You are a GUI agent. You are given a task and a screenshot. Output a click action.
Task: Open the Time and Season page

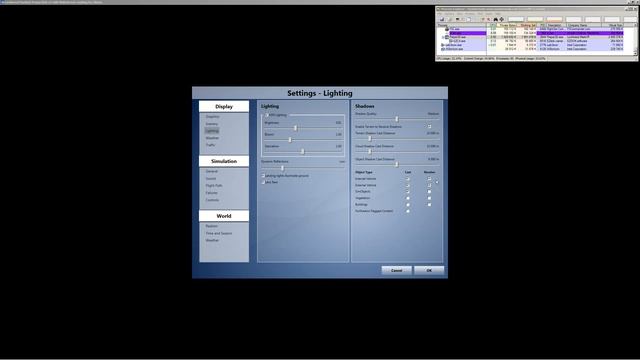(219, 233)
